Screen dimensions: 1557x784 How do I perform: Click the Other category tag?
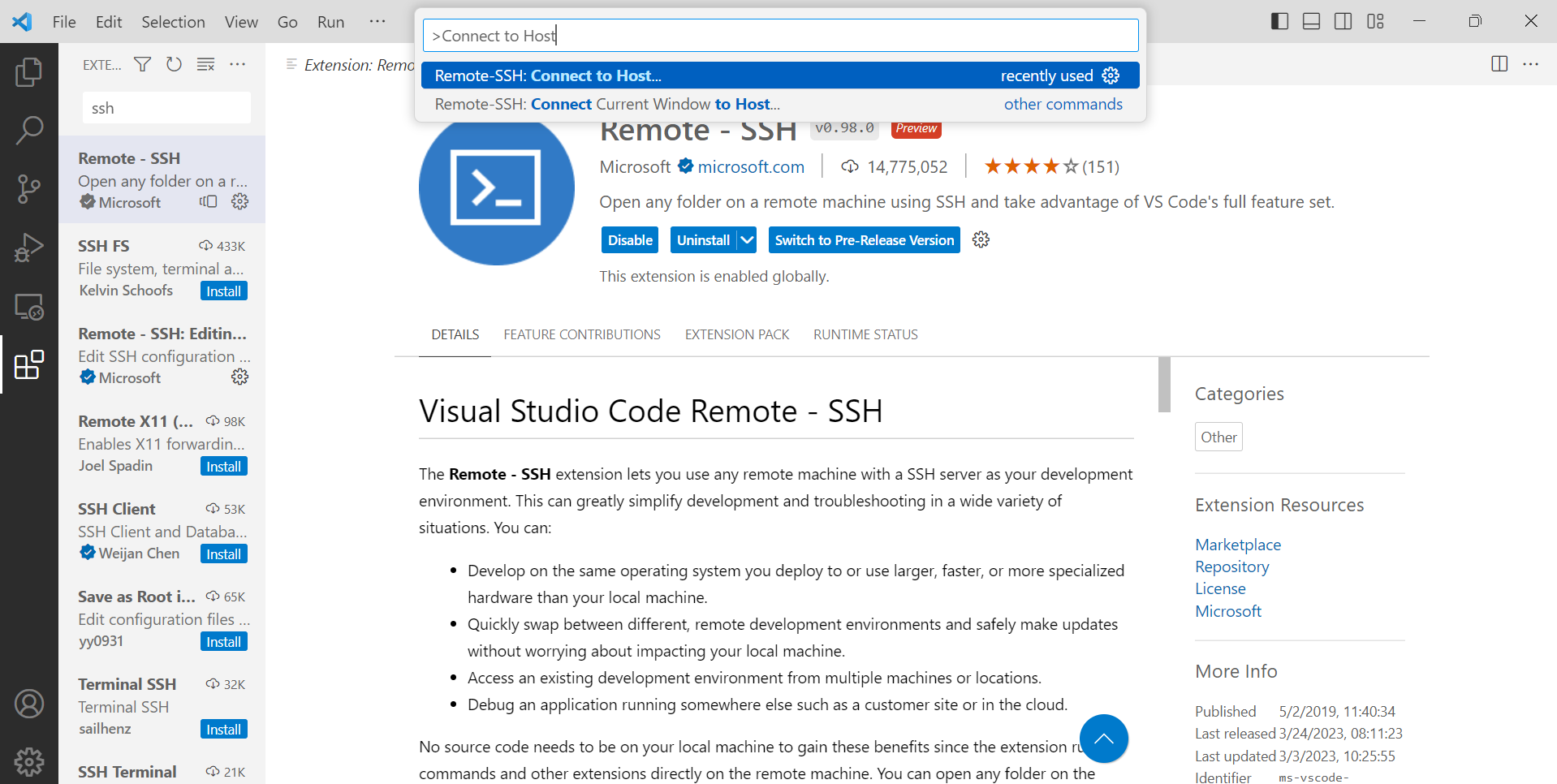1218,437
